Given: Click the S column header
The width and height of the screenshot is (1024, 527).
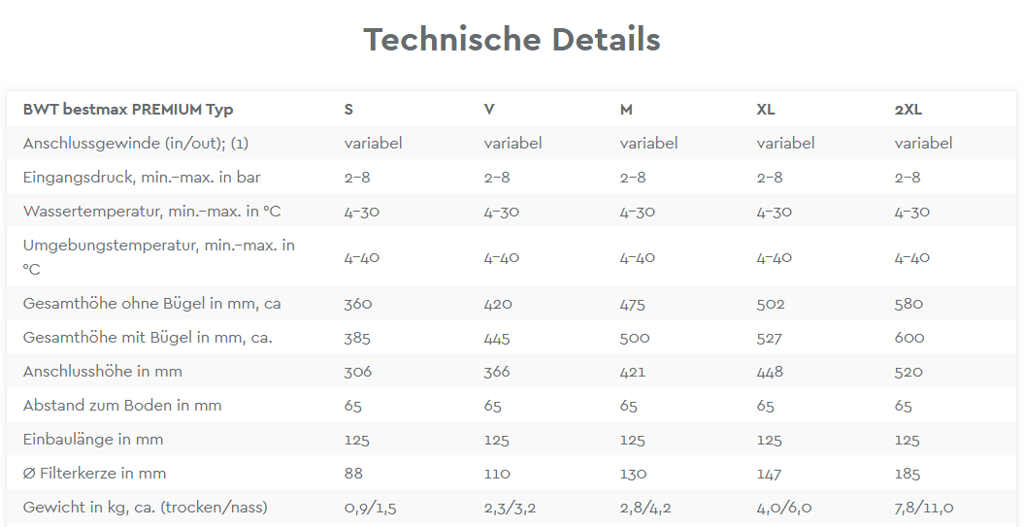Looking at the screenshot, I should [x=349, y=110].
